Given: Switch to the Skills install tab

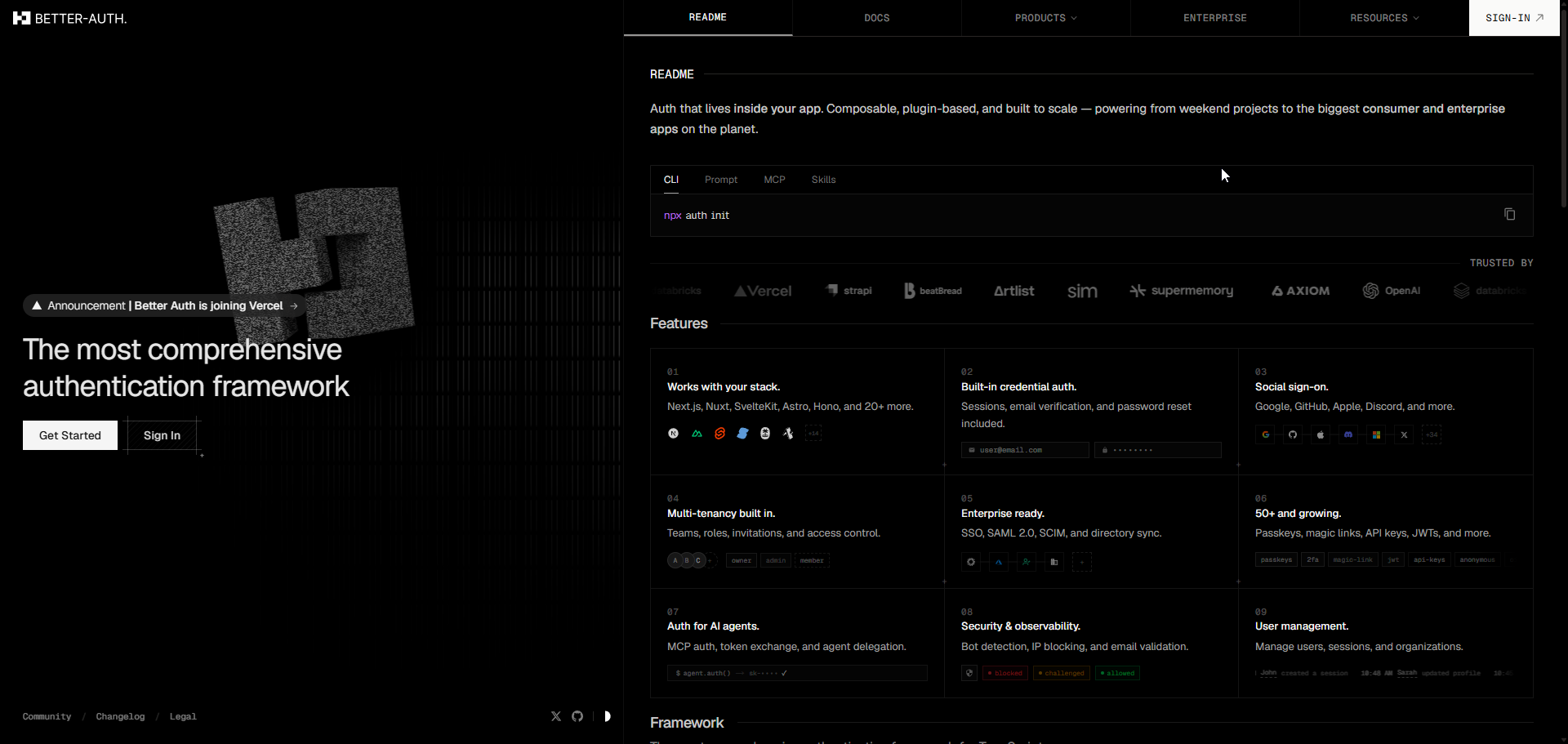Looking at the screenshot, I should [823, 180].
